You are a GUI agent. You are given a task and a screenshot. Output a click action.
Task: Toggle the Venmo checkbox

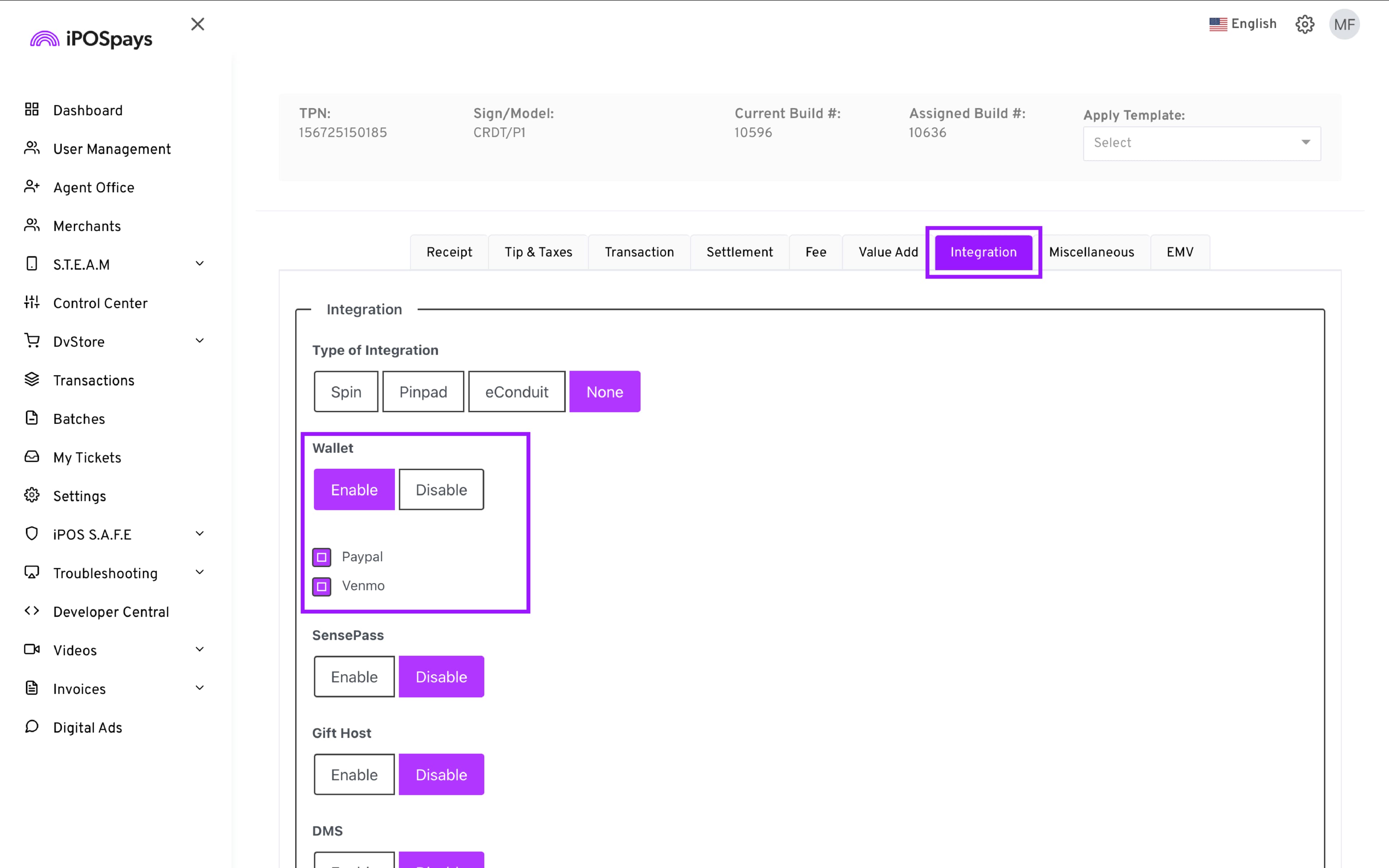coord(322,586)
